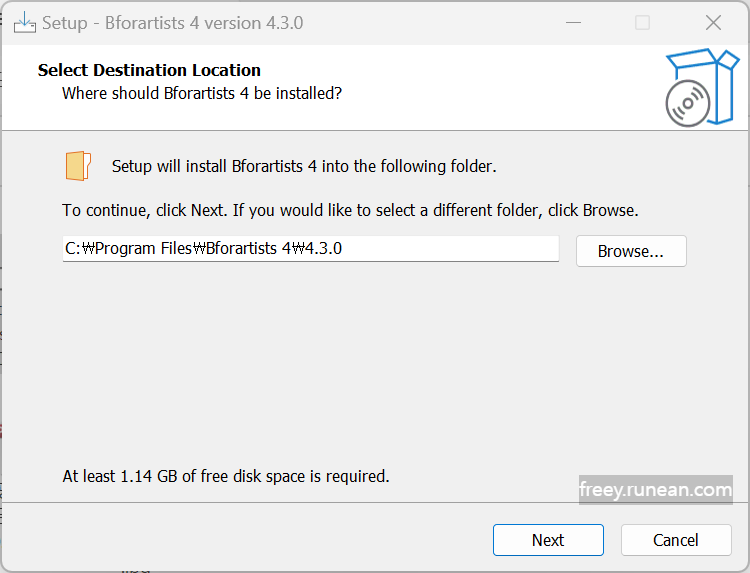Image resolution: width=750 pixels, height=573 pixels.
Task: Click the yellow folder icon
Action: pos(78,166)
